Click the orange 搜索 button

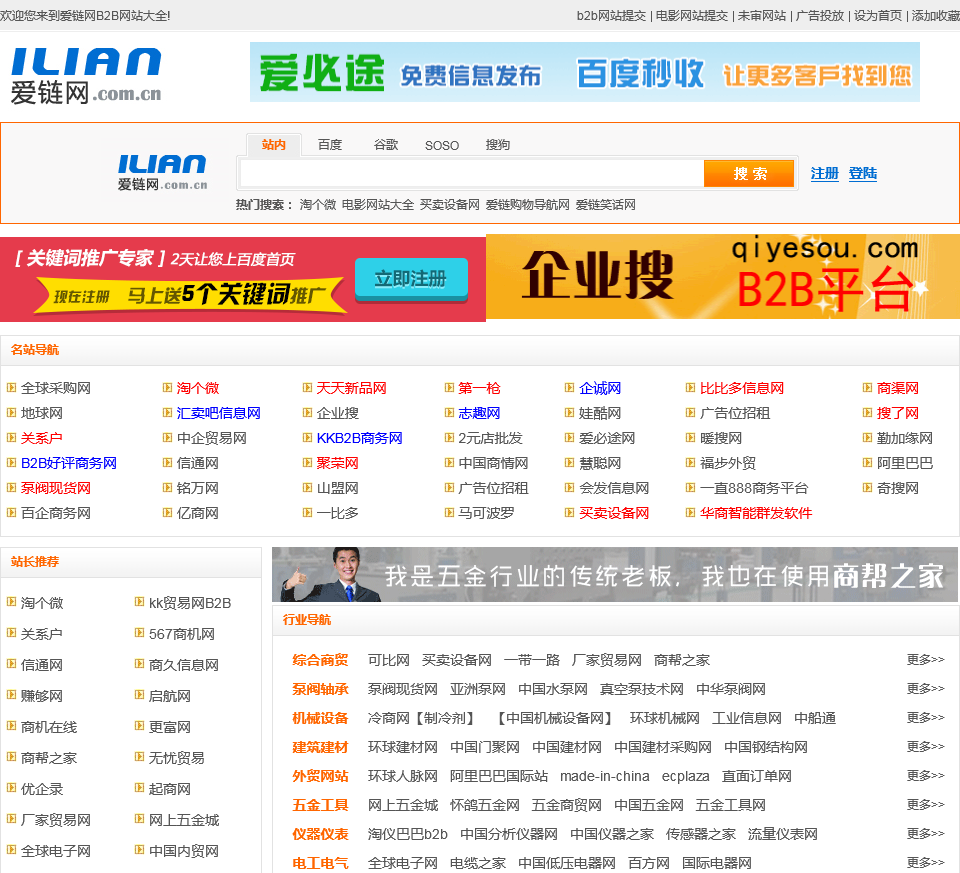[749, 174]
